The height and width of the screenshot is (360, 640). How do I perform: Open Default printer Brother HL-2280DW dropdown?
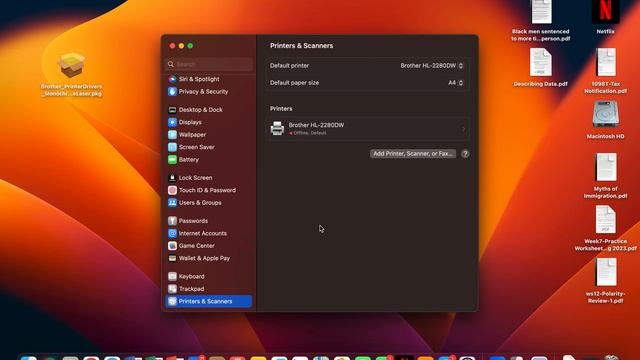click(x=431, y=66)
